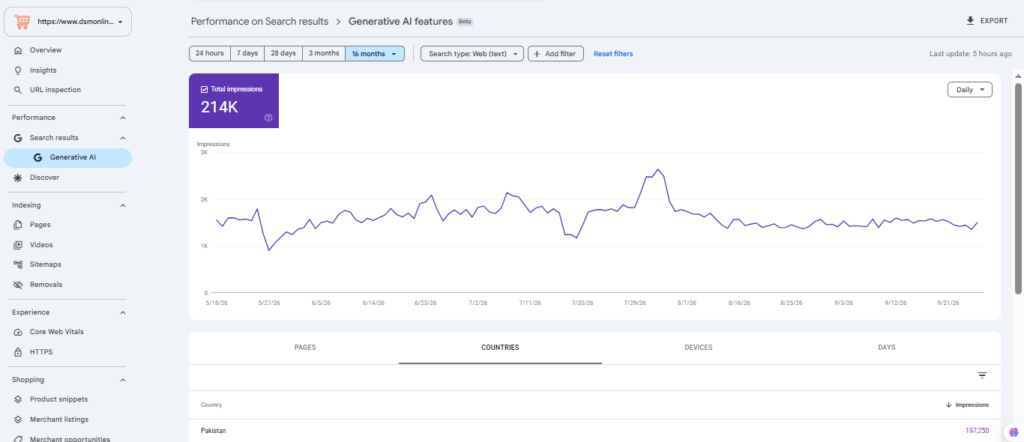Screen dimensions: 1024x442
Task: Click the Beta badge
Action: pos(465,22)
